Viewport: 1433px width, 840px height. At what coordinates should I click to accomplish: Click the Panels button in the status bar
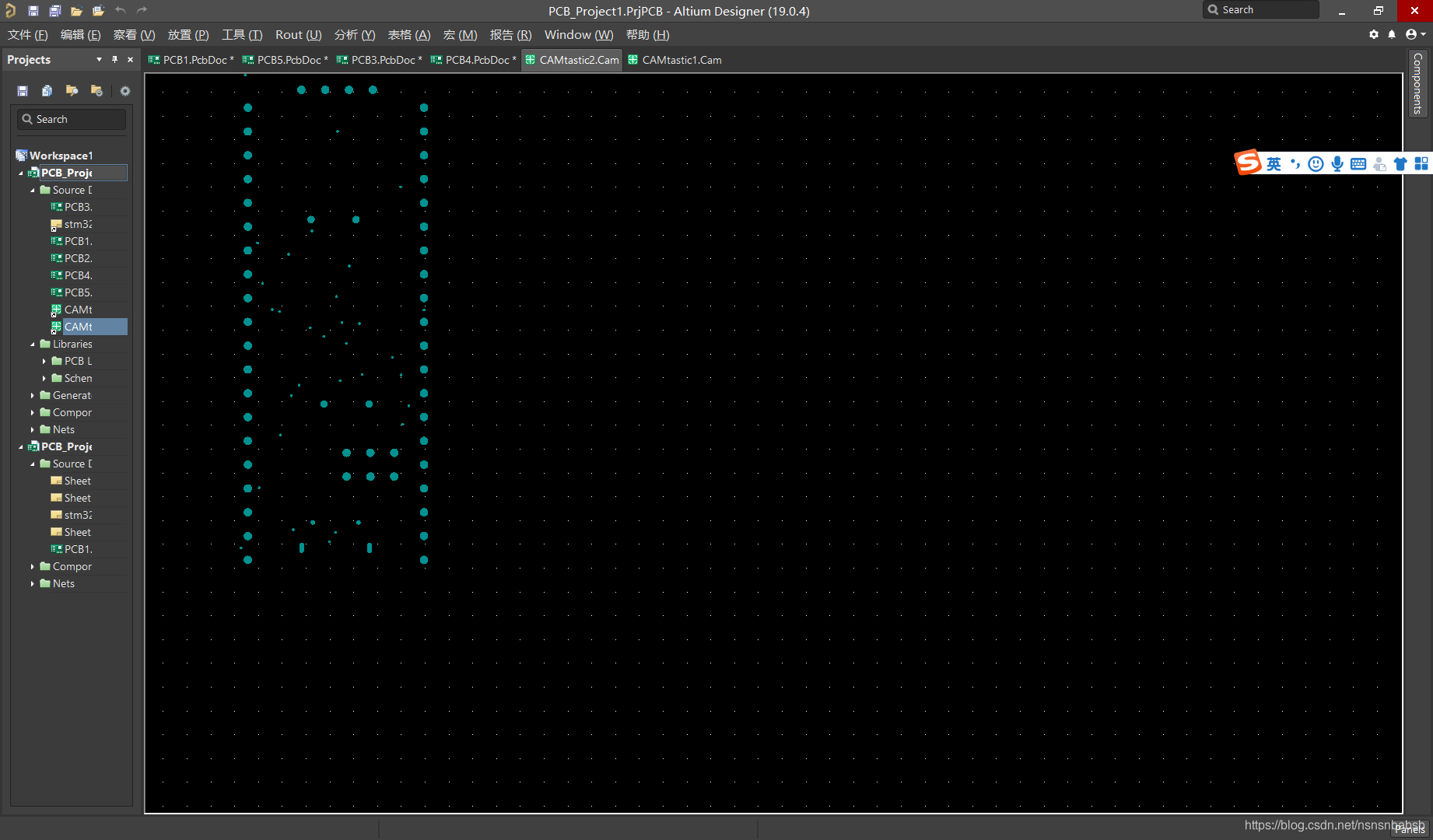1410,829
